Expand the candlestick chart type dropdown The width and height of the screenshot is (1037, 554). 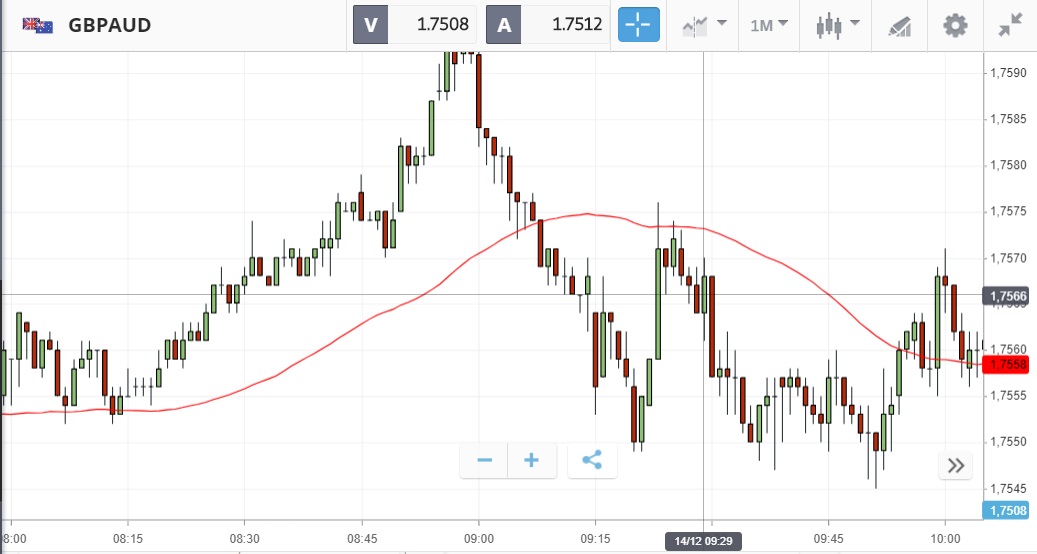point(838,25)
